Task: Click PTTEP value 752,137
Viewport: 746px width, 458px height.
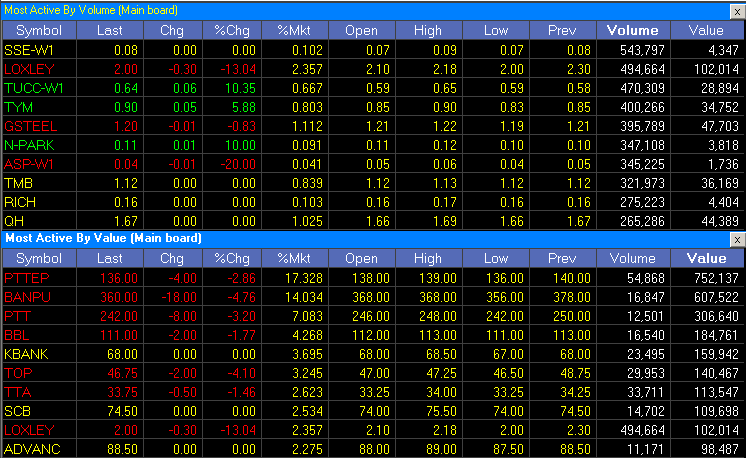Action: (716, 278)
